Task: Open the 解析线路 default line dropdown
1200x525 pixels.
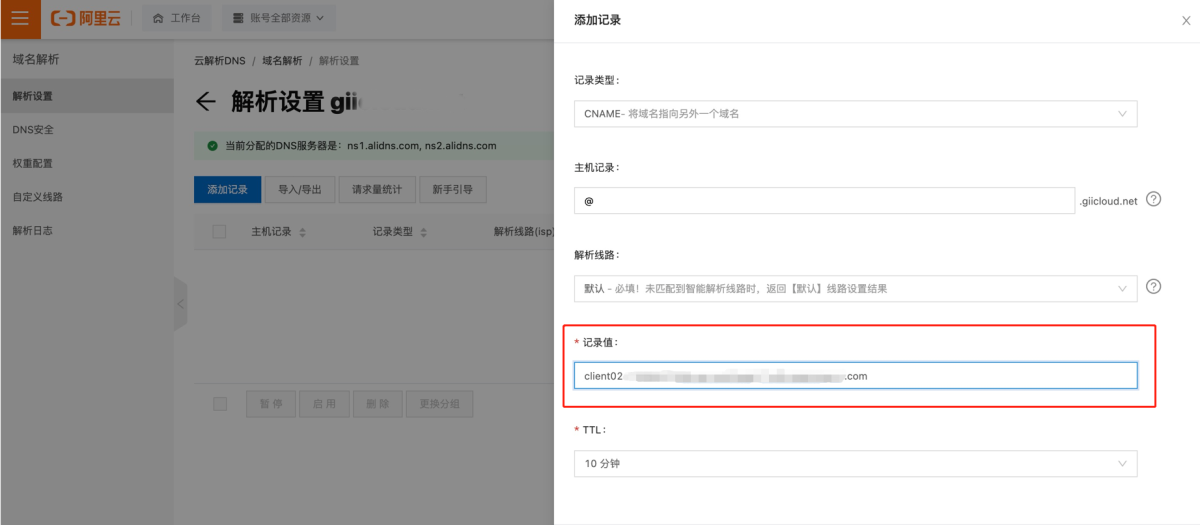Action: 855,288
